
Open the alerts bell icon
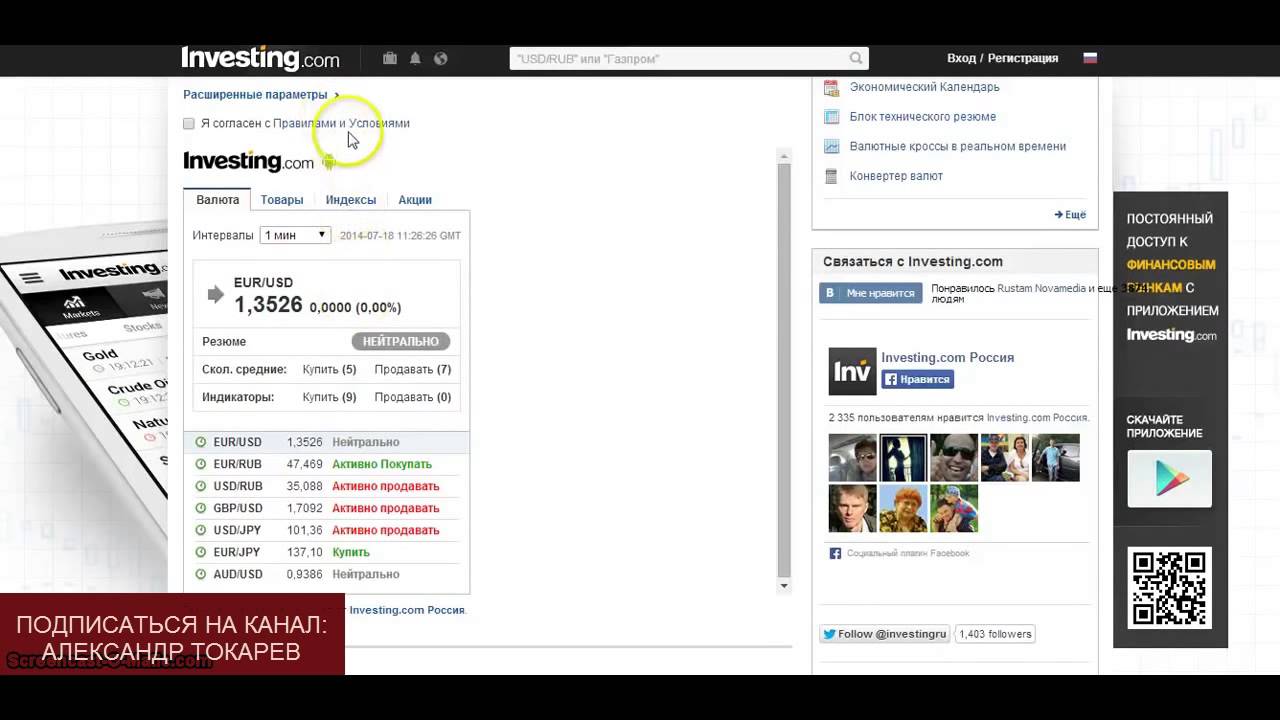tap(415, 58)
